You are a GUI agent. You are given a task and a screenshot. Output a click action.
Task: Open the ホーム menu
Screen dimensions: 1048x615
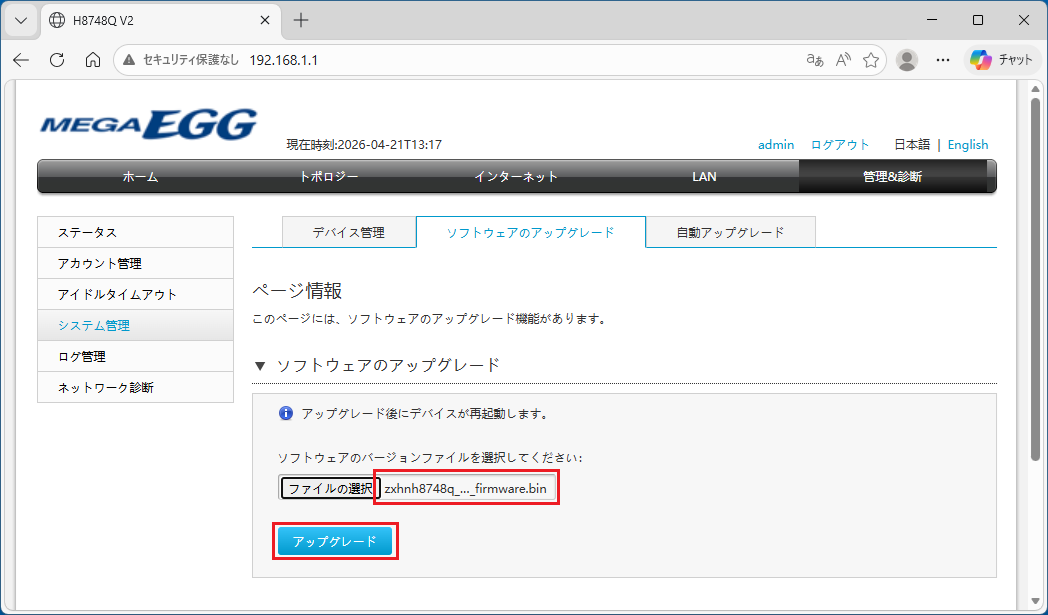click(140, 176)
